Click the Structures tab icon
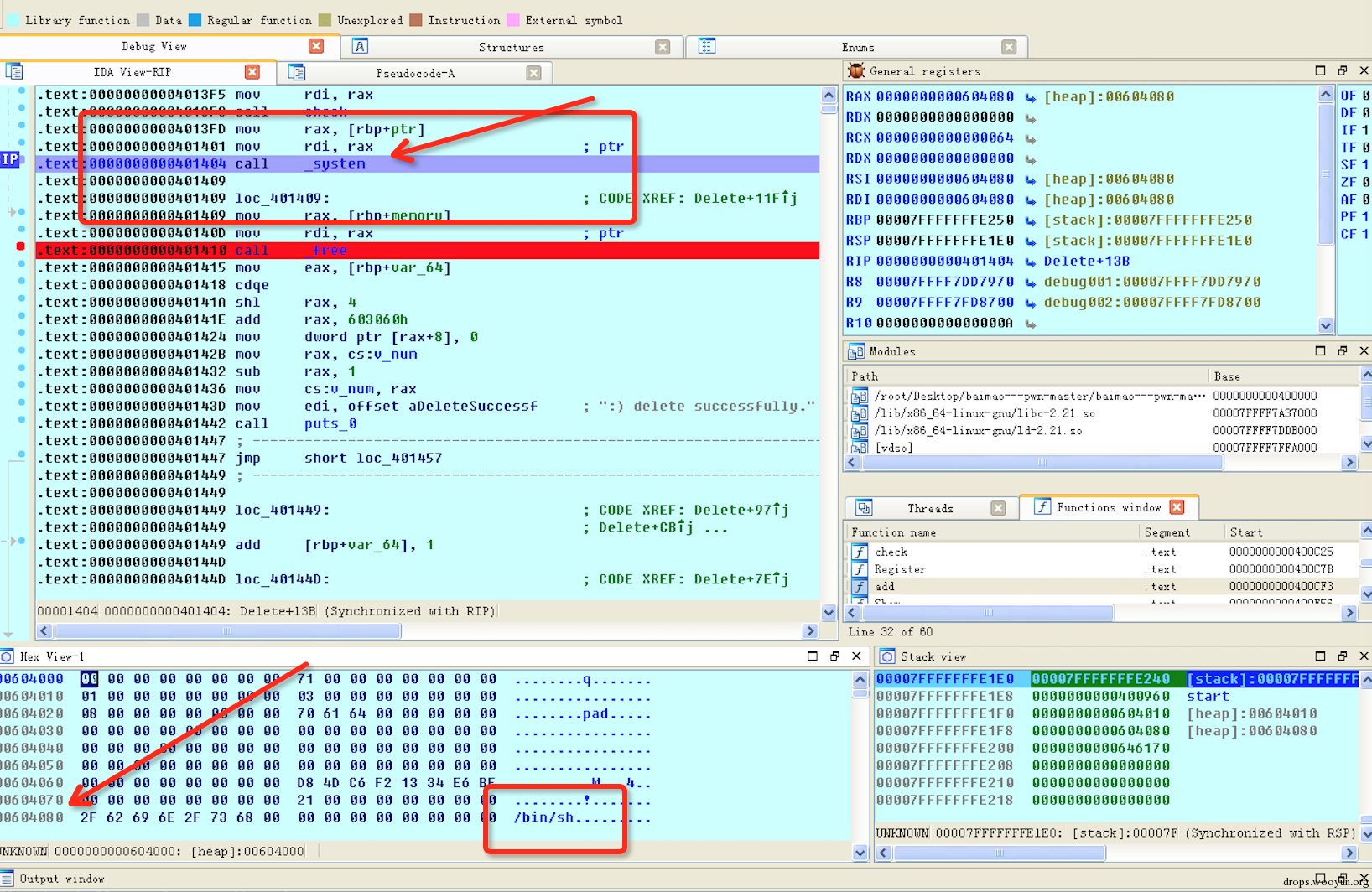 [x=360, y=47]
